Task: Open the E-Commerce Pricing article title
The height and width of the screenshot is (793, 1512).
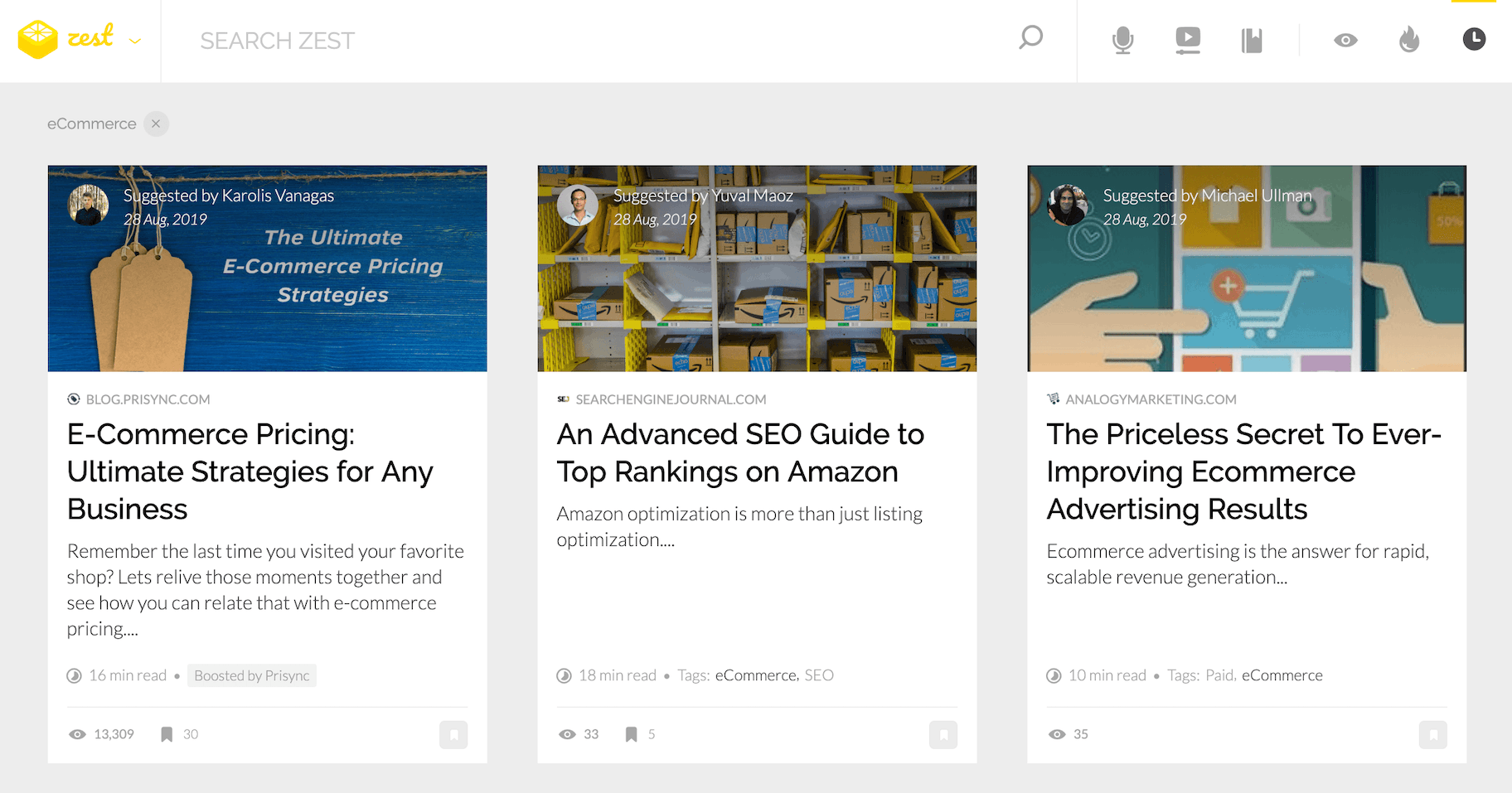Action: pyautogui.click(x=250, y=471)
